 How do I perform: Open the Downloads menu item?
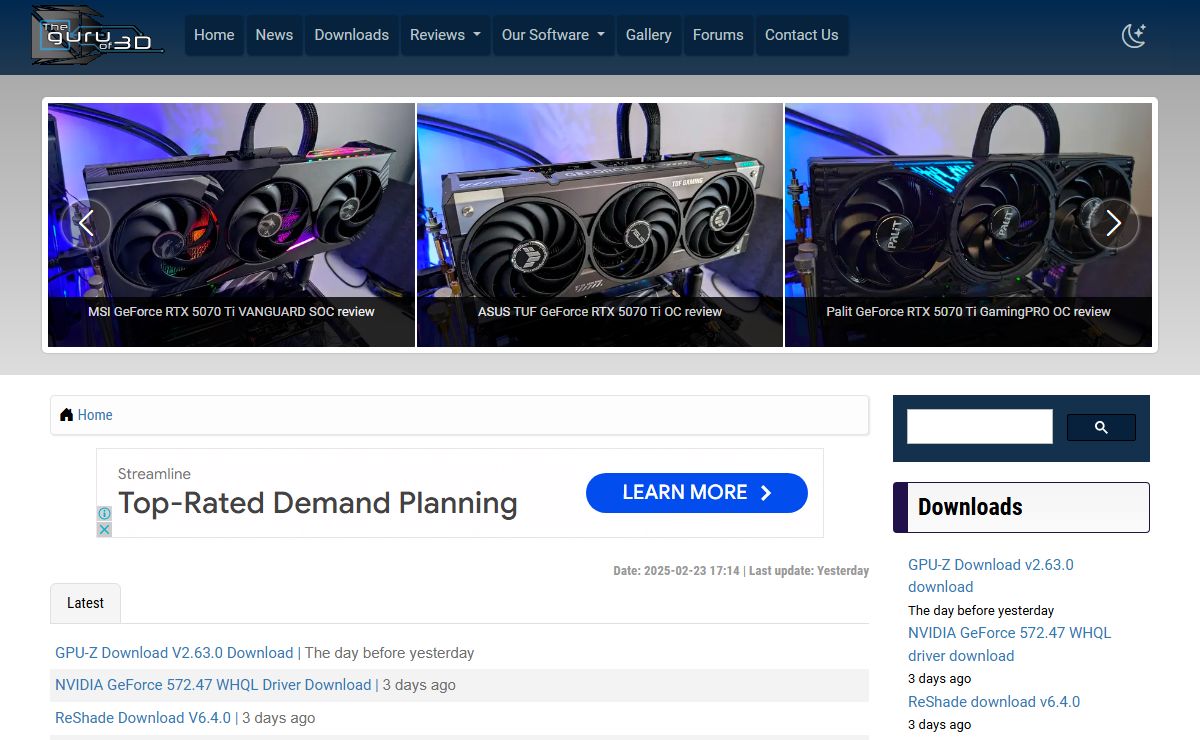click(351, 35)
